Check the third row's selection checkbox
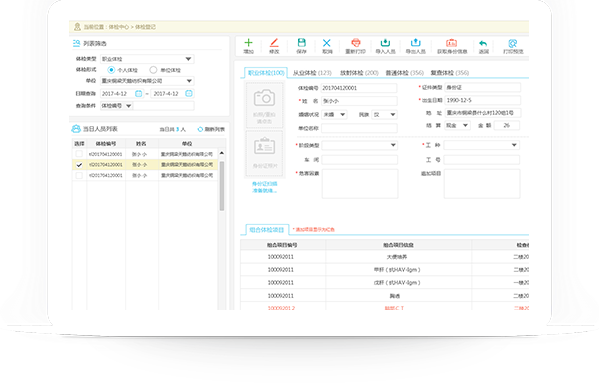 [x=79, y=176]
